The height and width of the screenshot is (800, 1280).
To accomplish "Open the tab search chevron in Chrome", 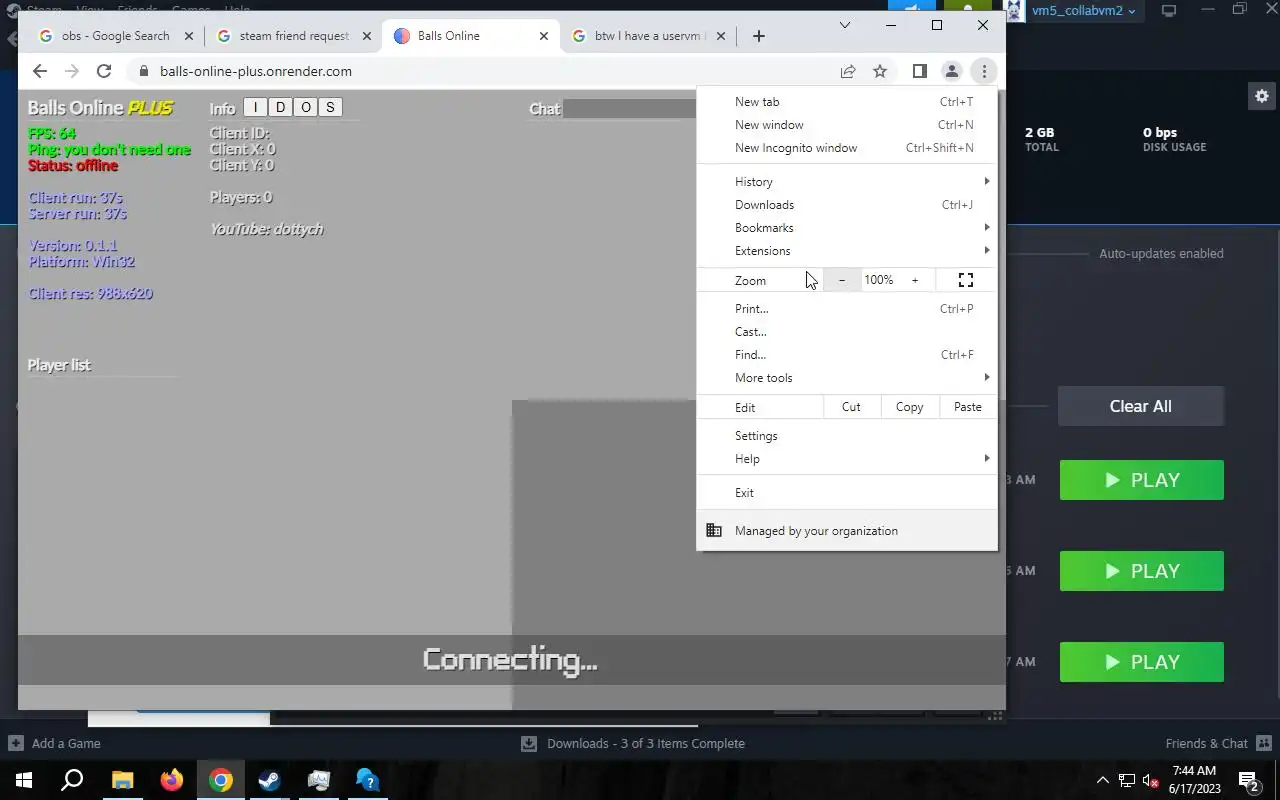I will (845, 25).
